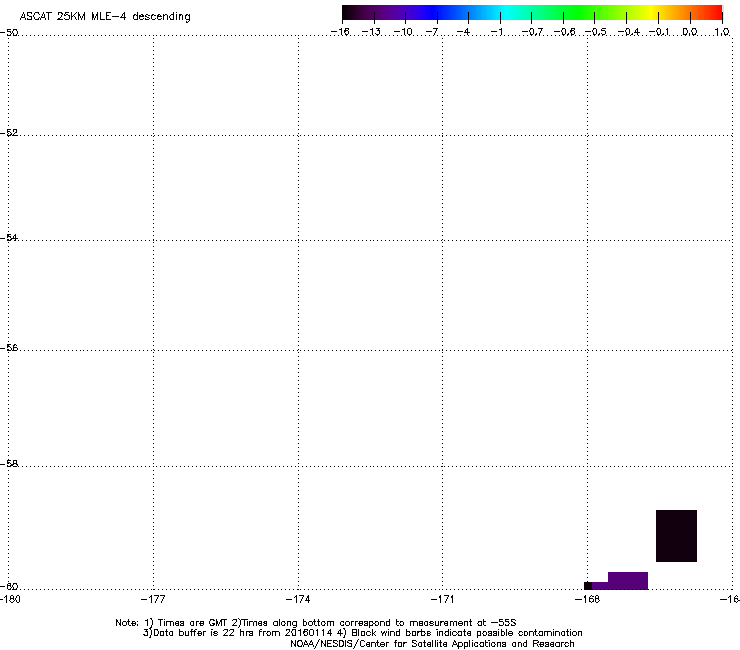Click the longitude label -174
The width and height of the screenshot is (740, 650).
(298, 599)
